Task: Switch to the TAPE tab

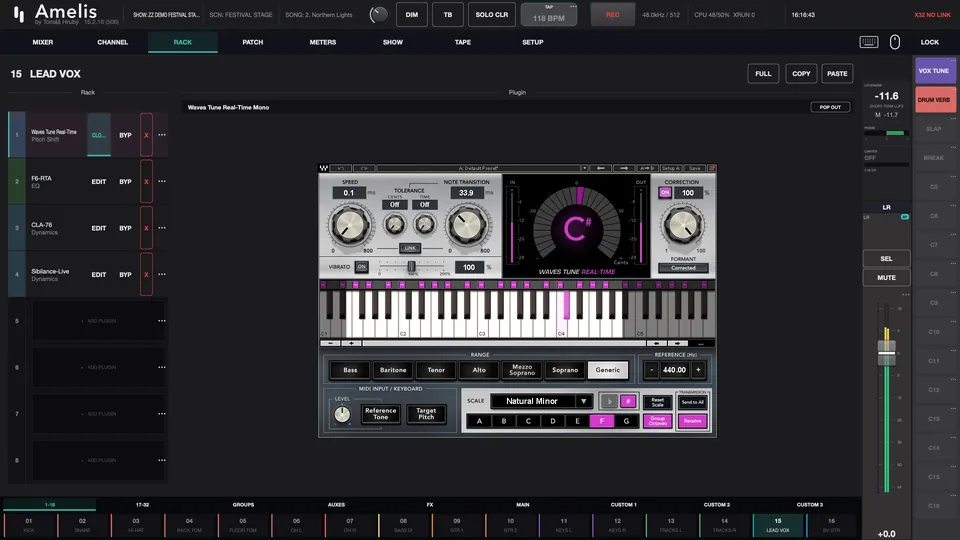Action: [463, 42]
